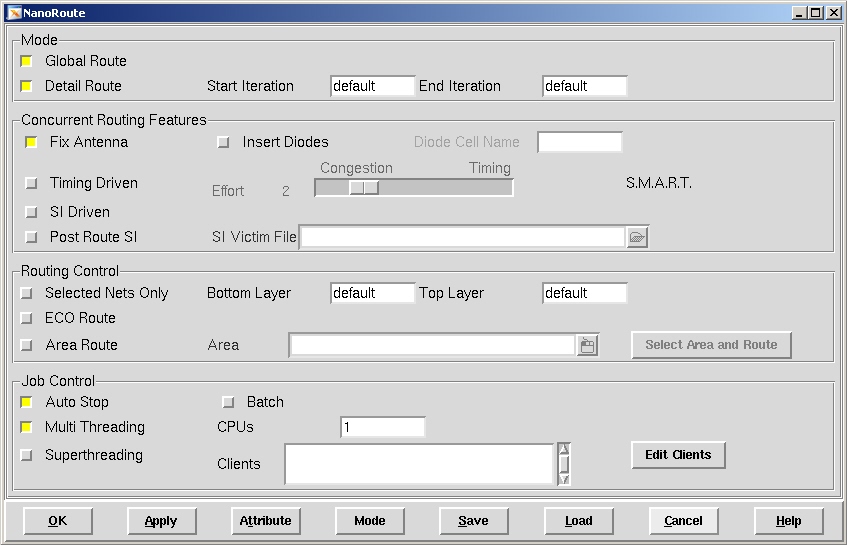Enable the Timing Driven checkbox
The image size is (847, 545).
pyautogui.click(x=31, y=183)
